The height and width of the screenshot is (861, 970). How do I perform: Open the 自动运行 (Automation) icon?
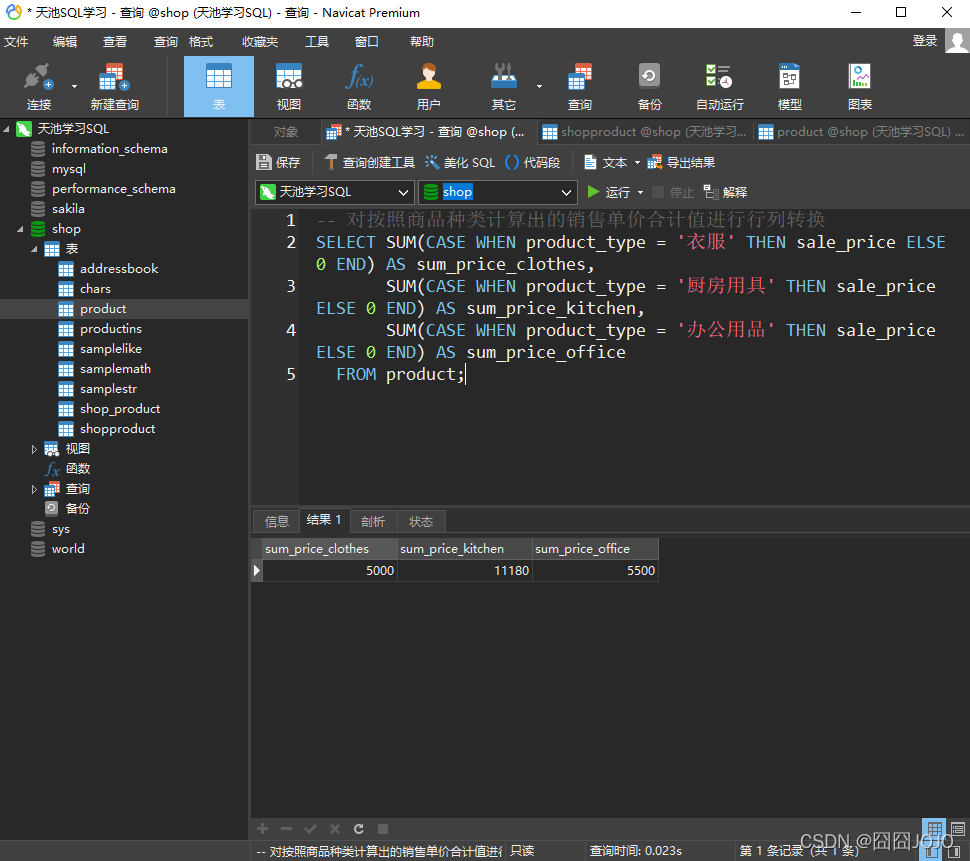[719, 86]
